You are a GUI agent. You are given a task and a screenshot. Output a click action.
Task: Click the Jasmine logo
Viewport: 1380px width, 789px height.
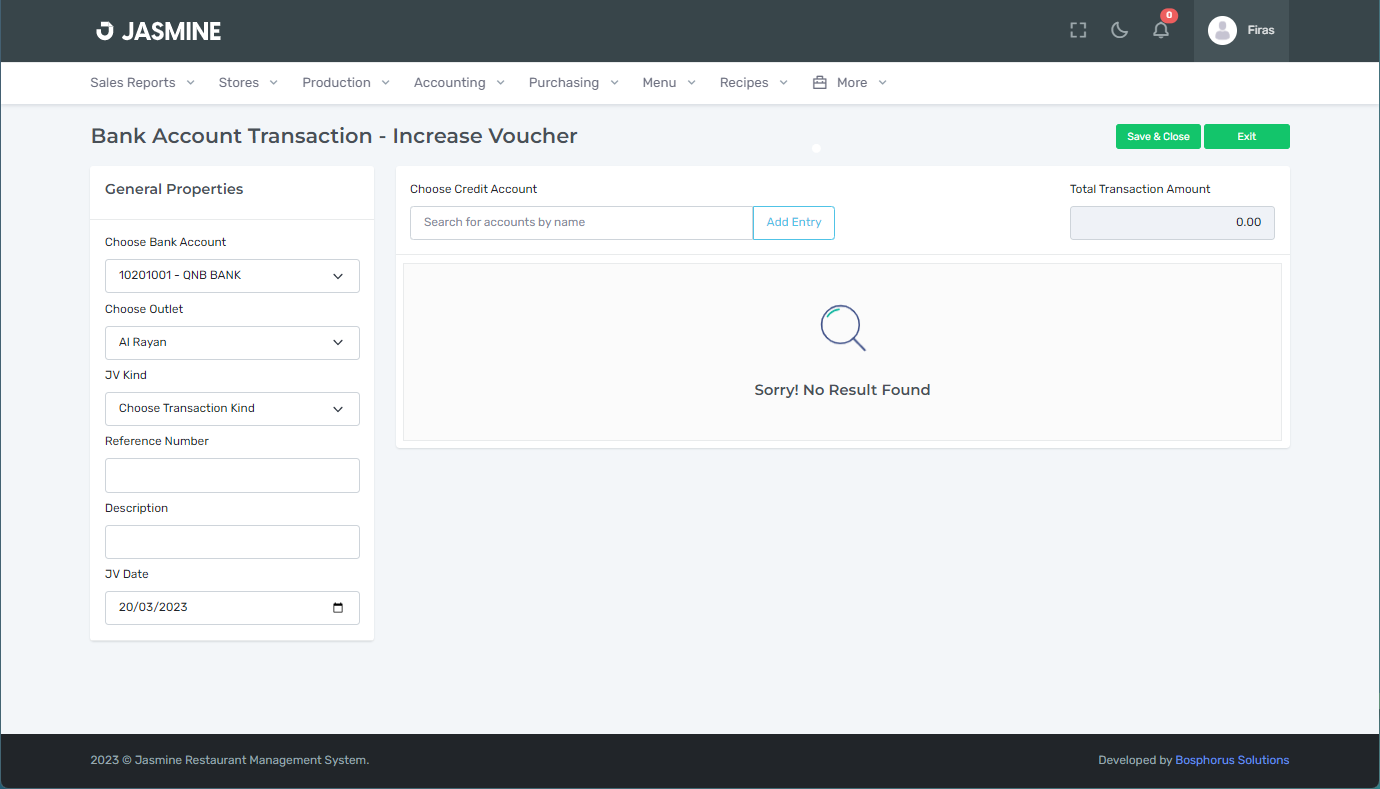[158, 31]
